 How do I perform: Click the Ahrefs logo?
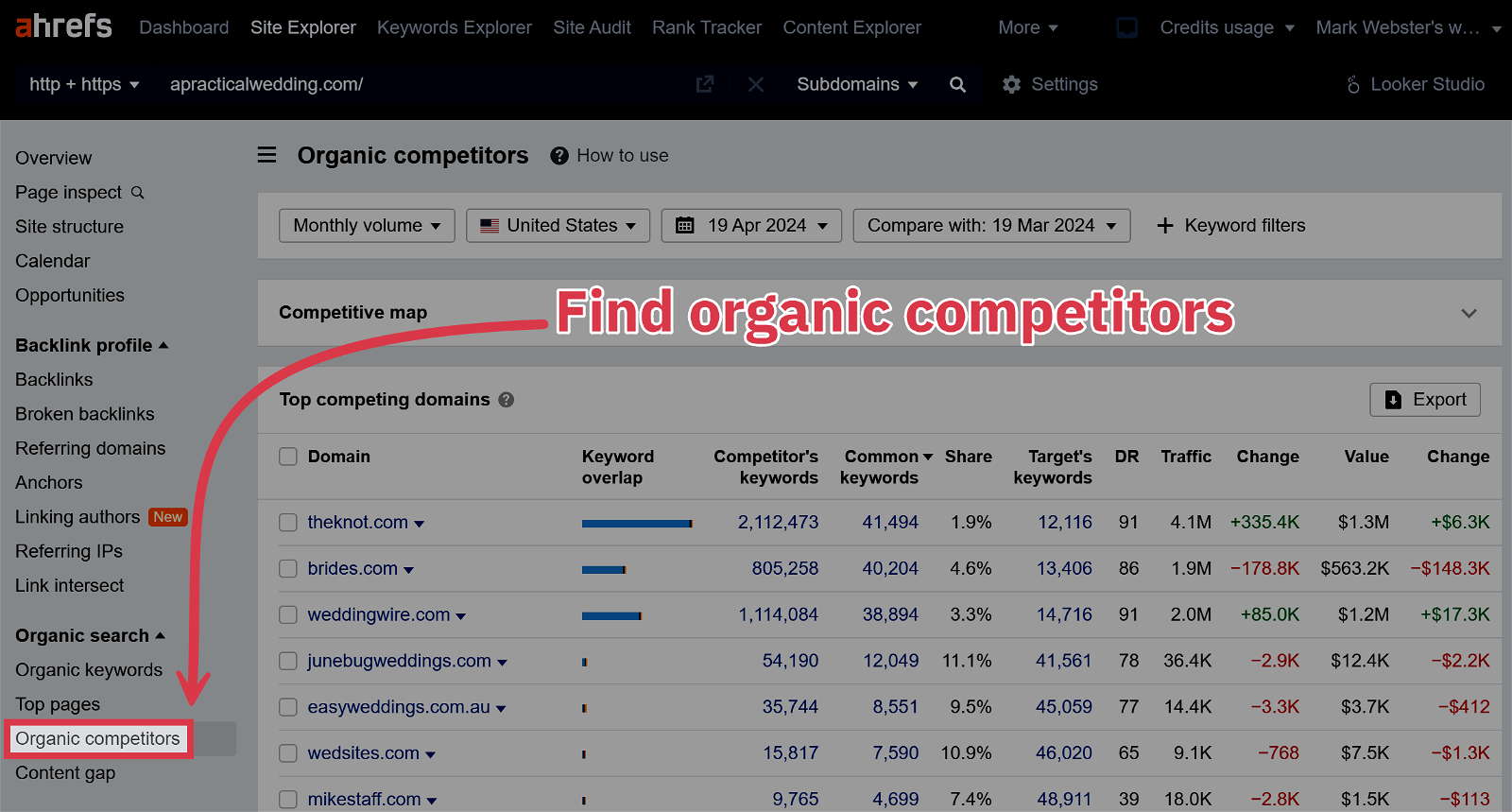pos(63,26)
